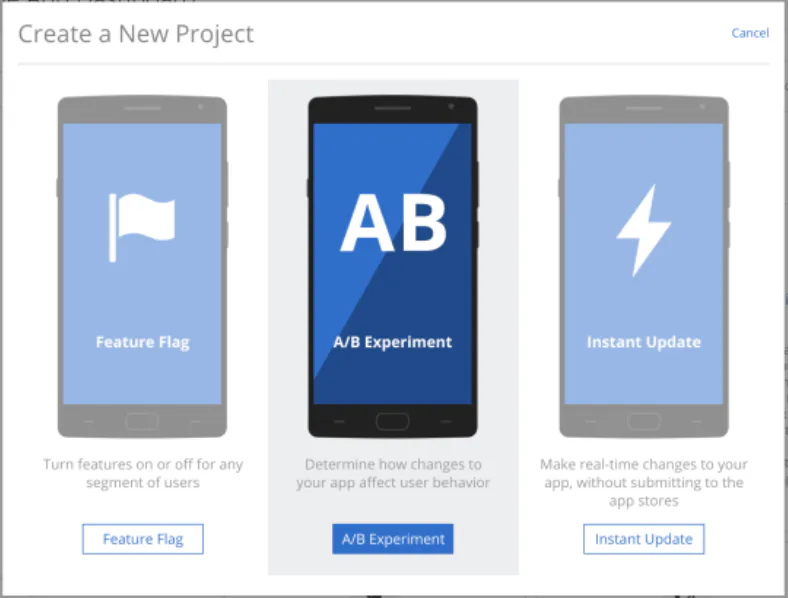
Task: Click the "Make real-time changes" description
Action: tap(644, 482)
